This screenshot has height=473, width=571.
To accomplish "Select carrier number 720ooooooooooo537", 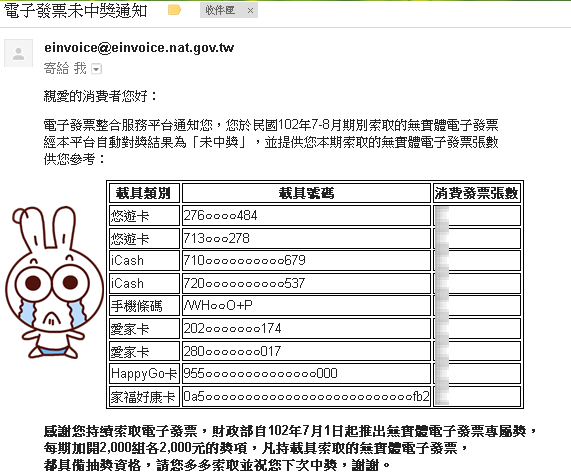I will [x=244, y=283].
